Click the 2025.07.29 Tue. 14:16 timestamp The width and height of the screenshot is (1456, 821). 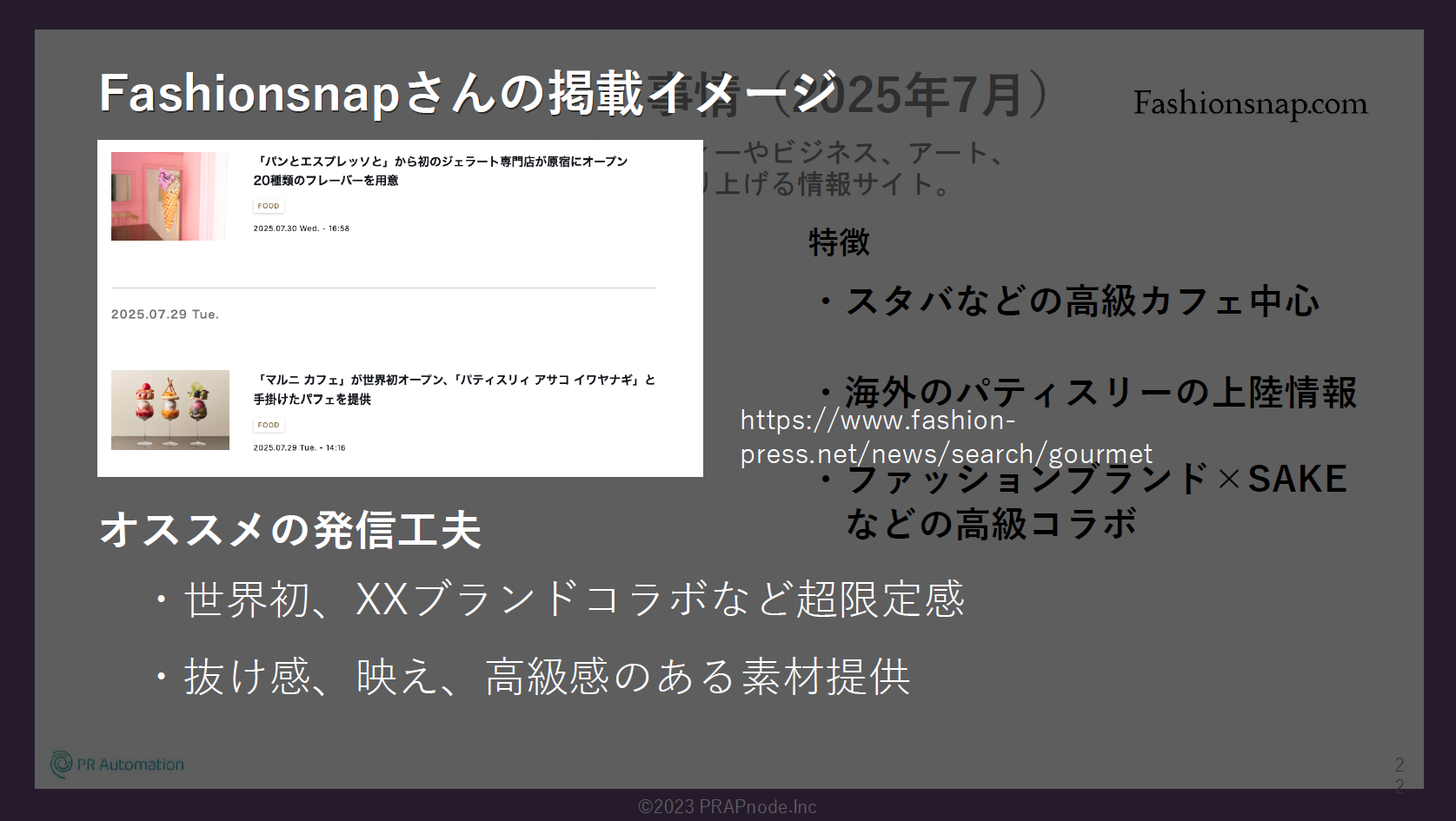[299, 448]
